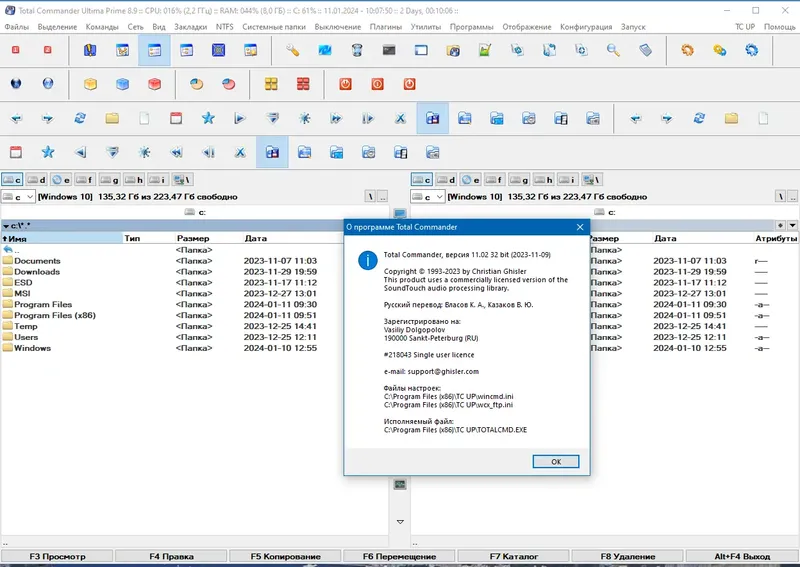The height and width of the screenshot is (567, 800).
Task: Open the left panel drive dropdown
Action: coord(18,196)
